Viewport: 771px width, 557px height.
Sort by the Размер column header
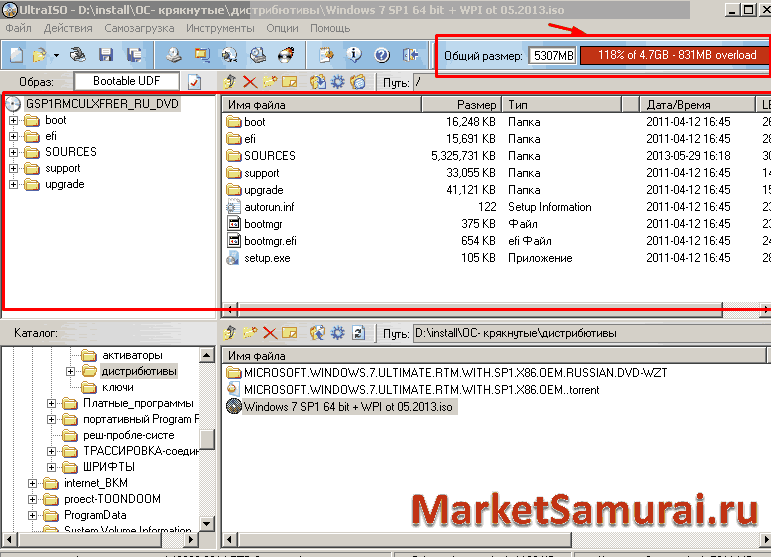point(461,105)
